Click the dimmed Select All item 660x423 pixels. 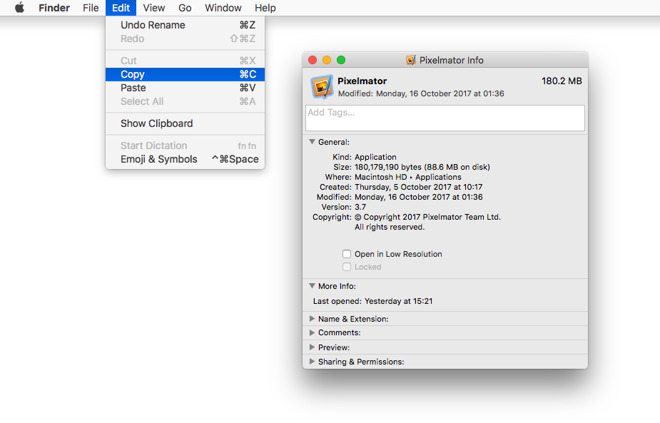coord(185,101)
